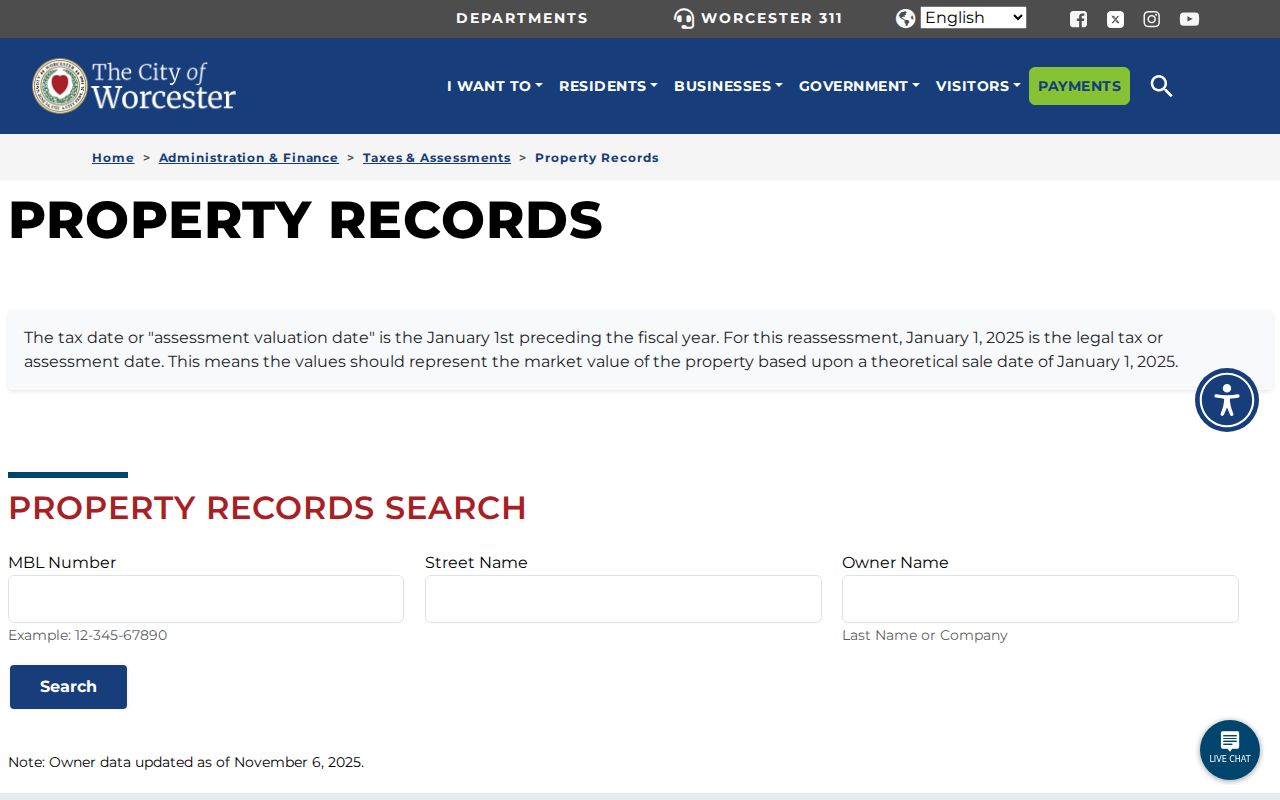Open the City of Worcester X page
Image resolution: width=1280 pixels, height=800 pixels.
1115,19
